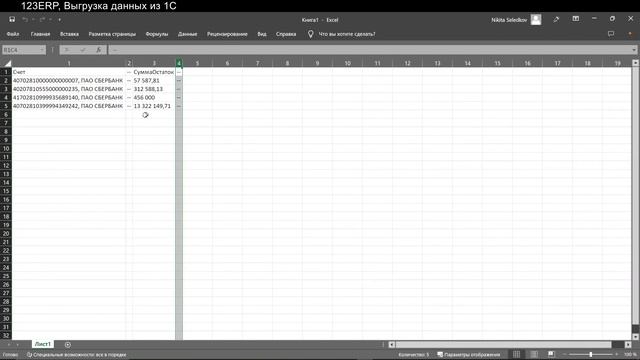640x360 pixels.
Task: Open the Файл menu
Action: (x=13, y=34)
